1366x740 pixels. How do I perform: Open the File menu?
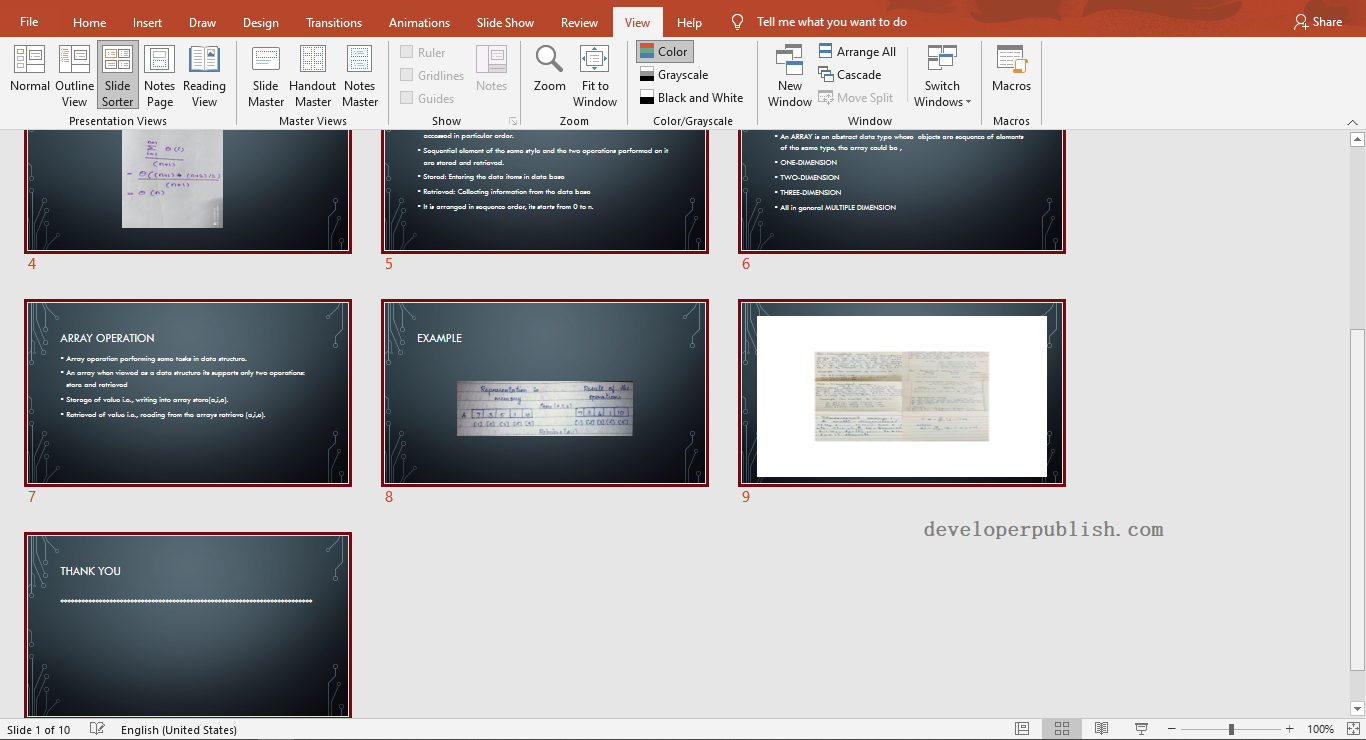[29, 22]
